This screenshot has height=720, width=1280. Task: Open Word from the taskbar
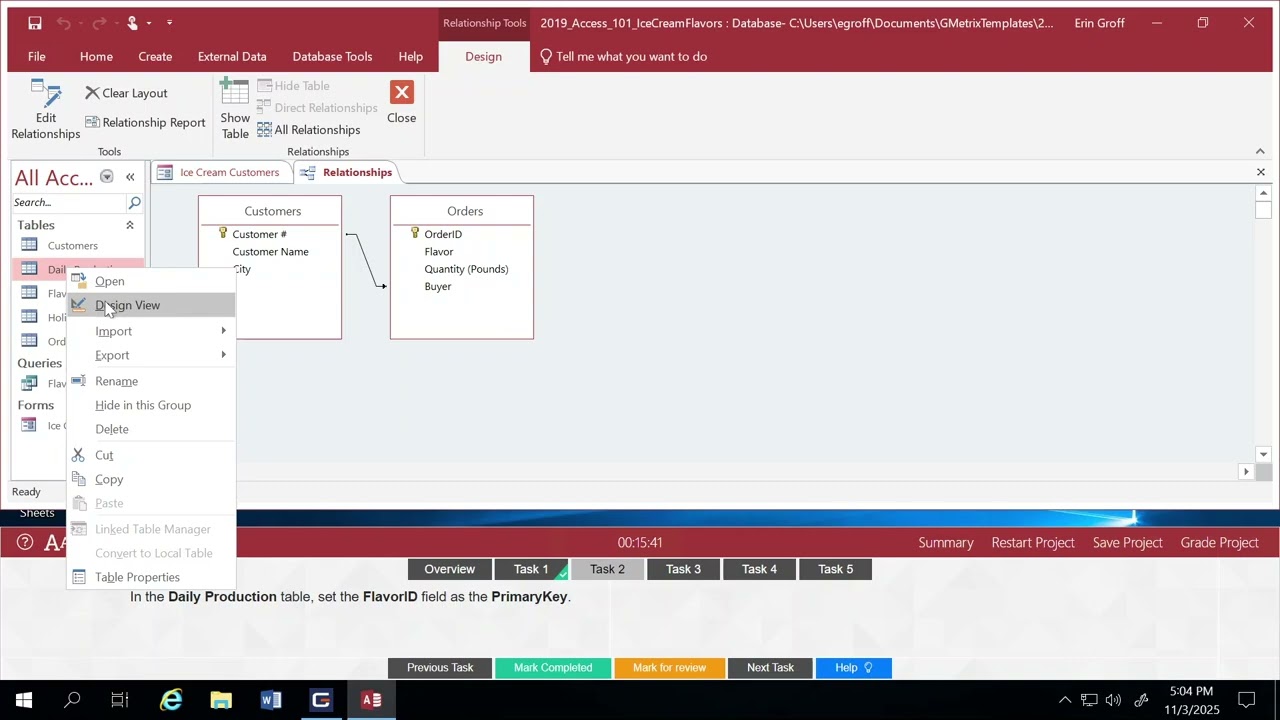[x=271, y=700]
